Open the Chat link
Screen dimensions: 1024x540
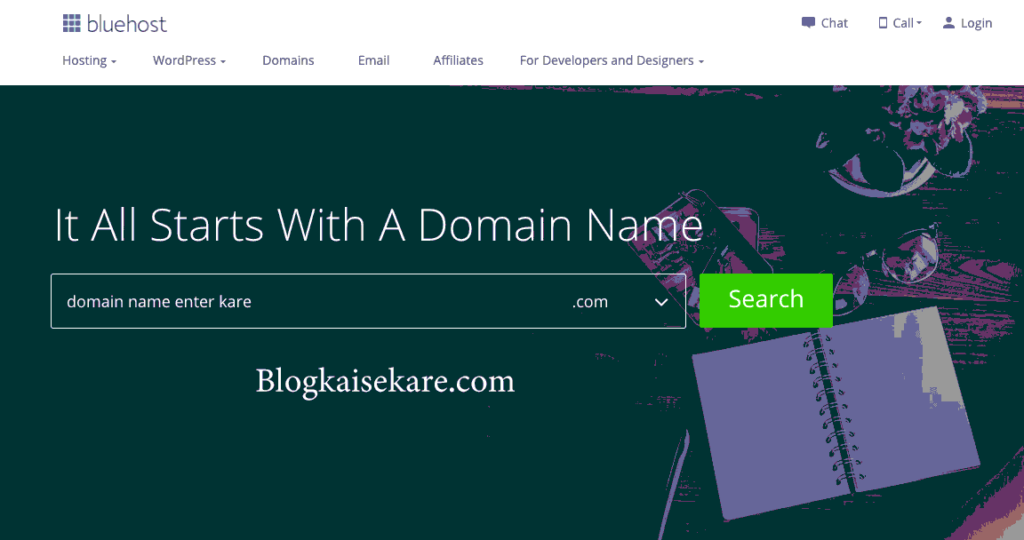(834, 23)
